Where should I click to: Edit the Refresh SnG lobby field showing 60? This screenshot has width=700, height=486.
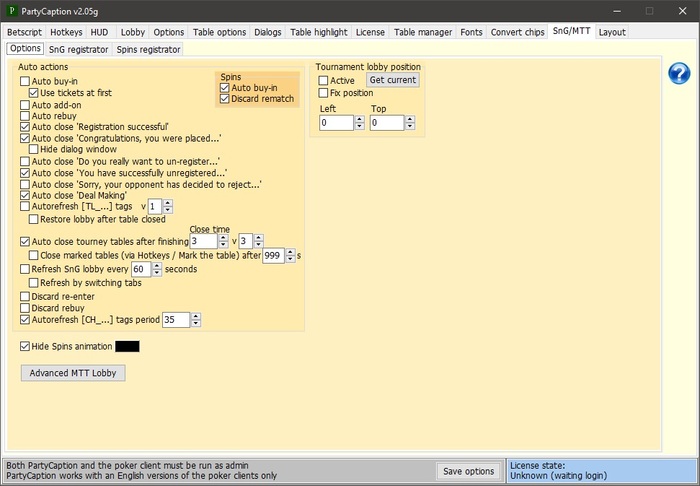[x=141, y=269]
